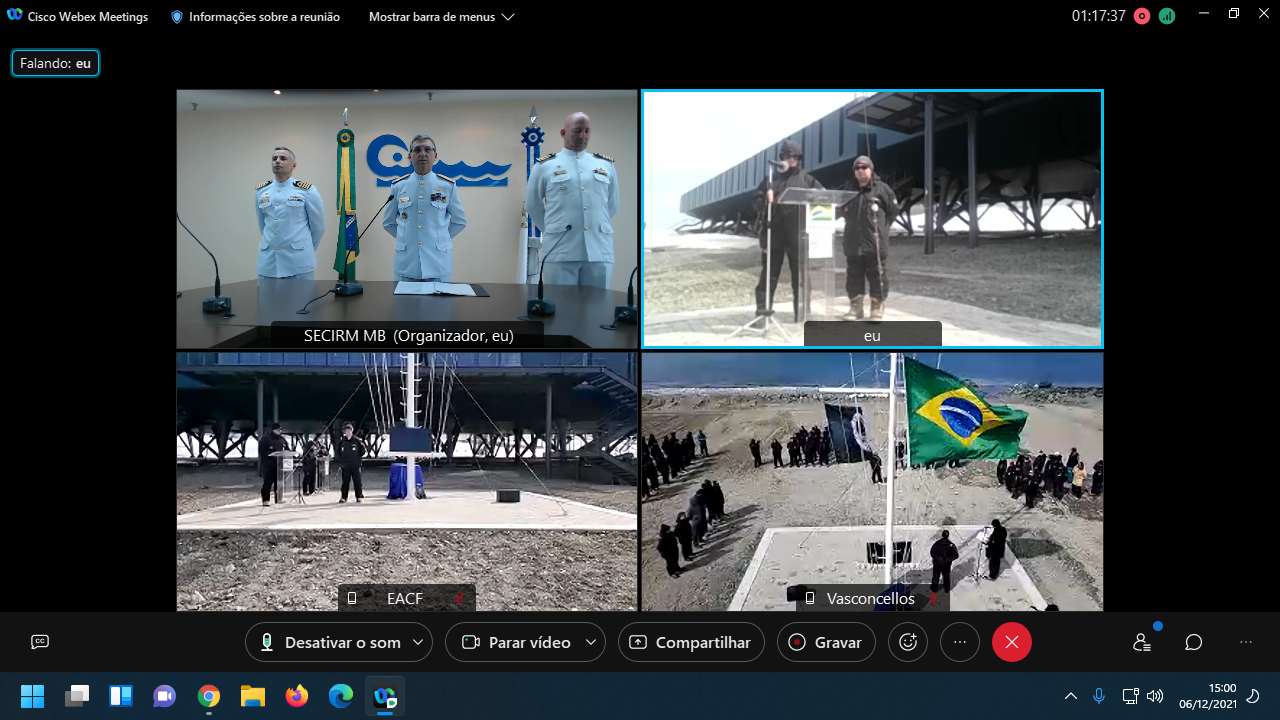Open the participants panel icon

click(x=1142, y=642)
